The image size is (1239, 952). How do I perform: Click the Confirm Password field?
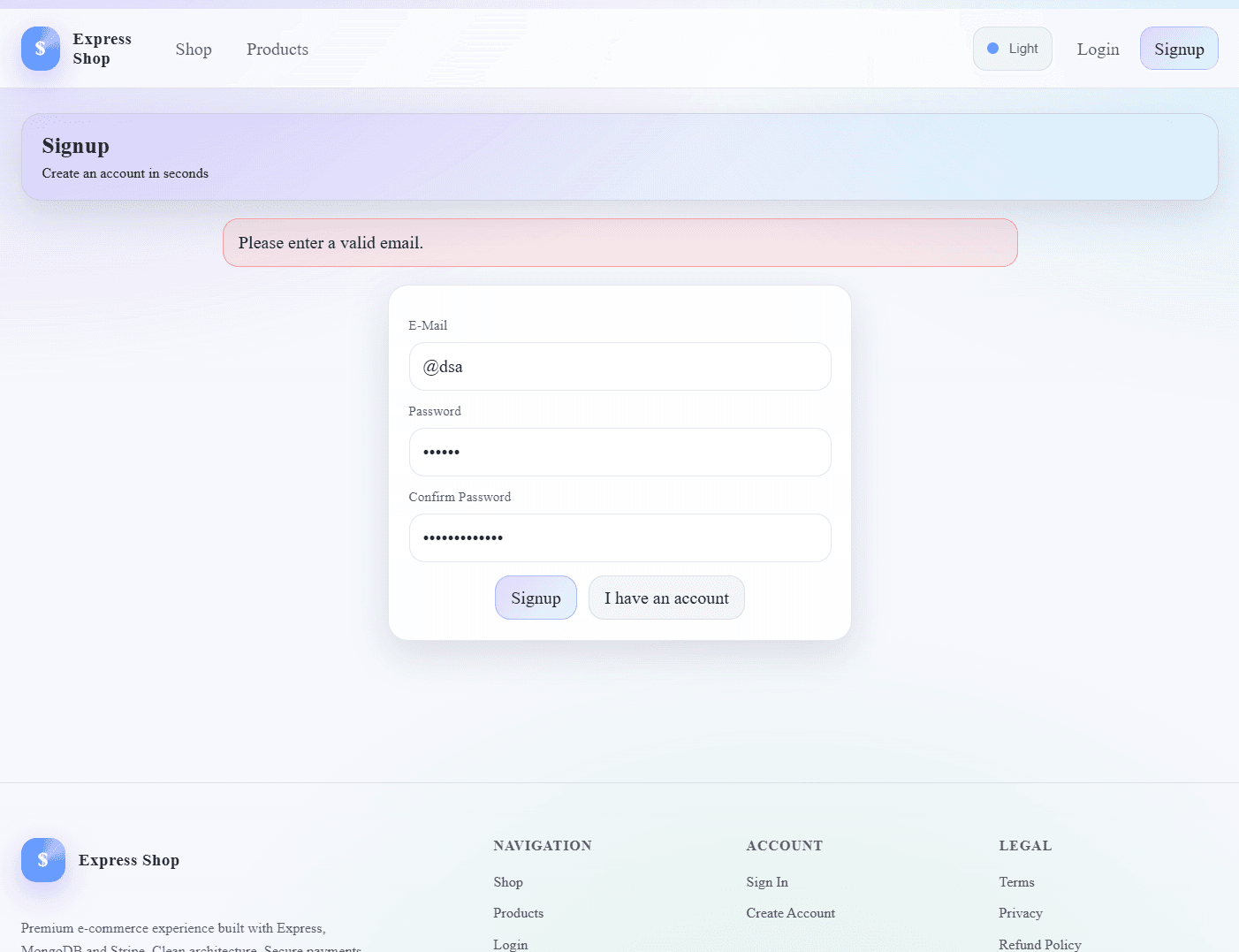[x=619, y=537]
